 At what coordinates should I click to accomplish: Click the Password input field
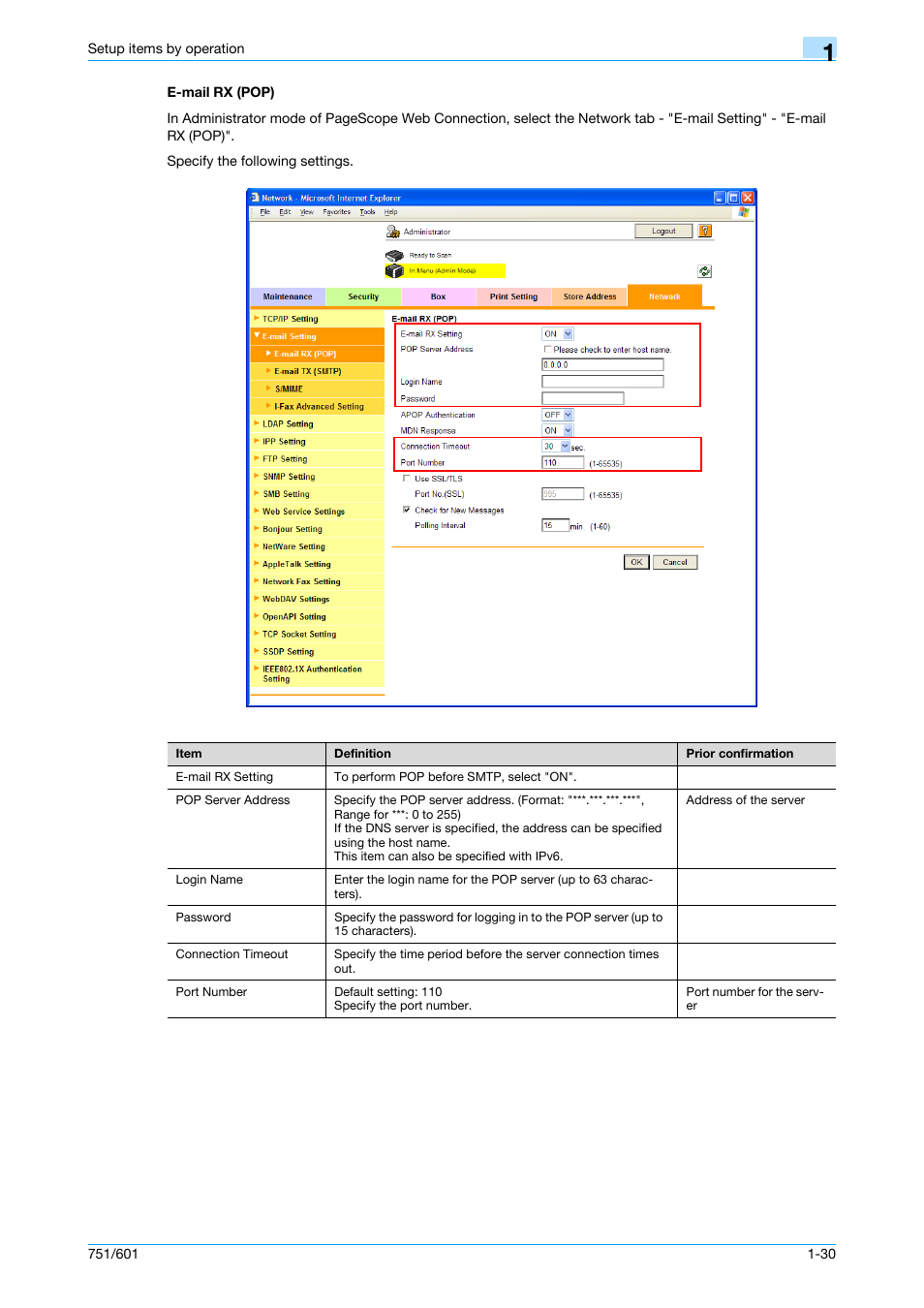pyautogui.click(x=583, y=398)
